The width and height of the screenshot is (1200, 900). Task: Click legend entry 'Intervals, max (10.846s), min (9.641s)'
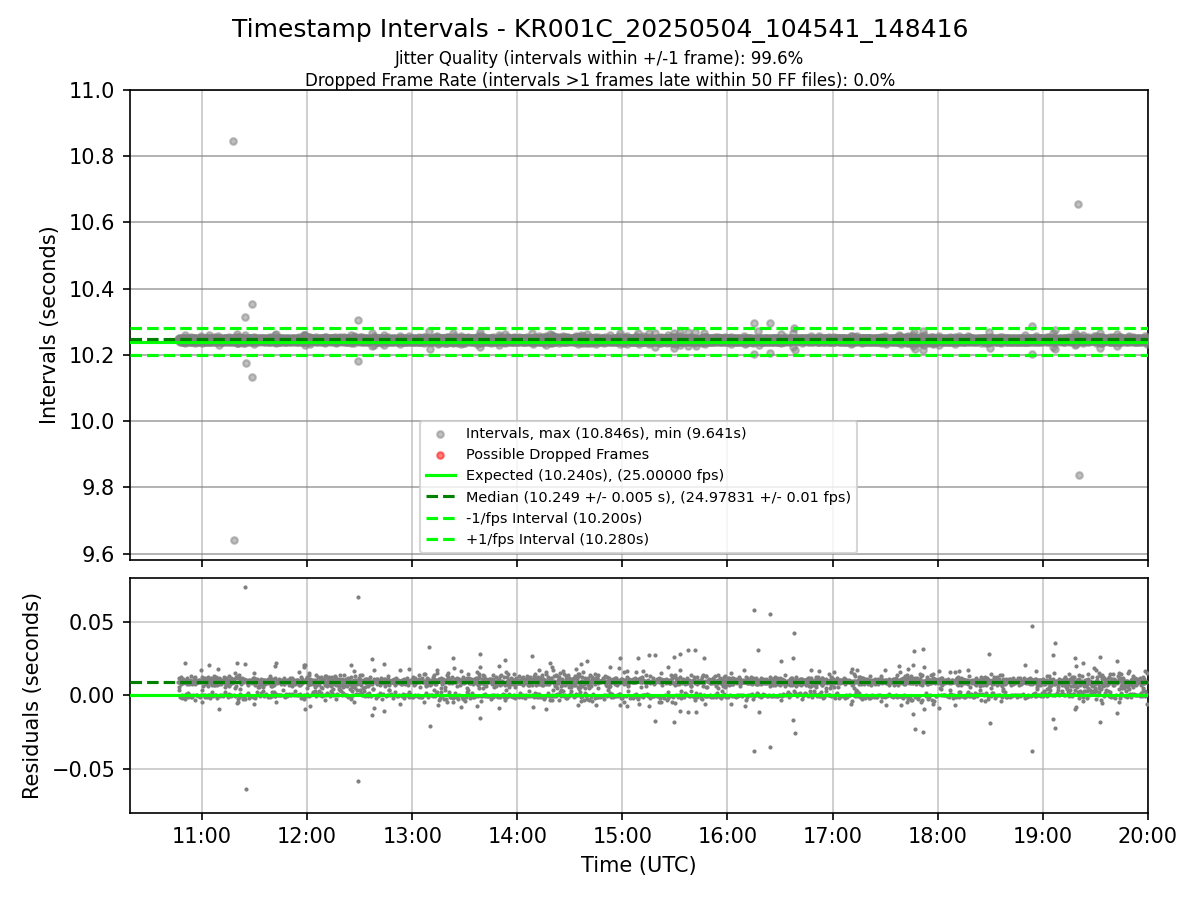pyautogui.click(x=606, y=433)
